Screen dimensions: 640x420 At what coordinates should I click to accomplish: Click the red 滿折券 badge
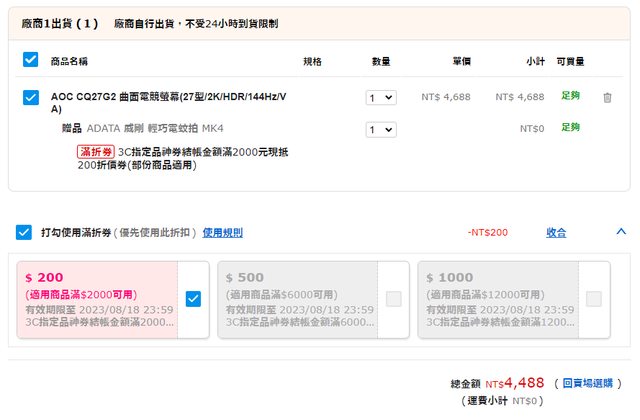[95, 152]
